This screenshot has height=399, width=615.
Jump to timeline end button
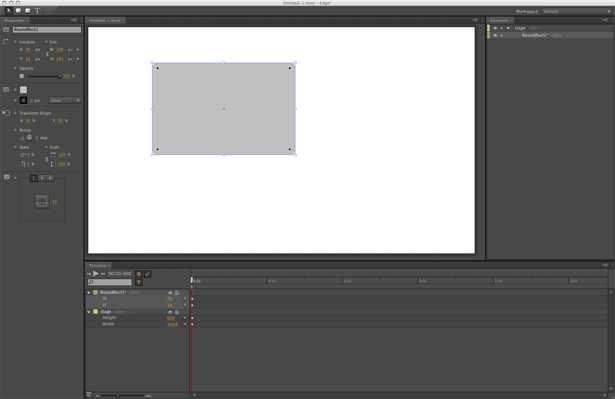[x=103, y=274]
